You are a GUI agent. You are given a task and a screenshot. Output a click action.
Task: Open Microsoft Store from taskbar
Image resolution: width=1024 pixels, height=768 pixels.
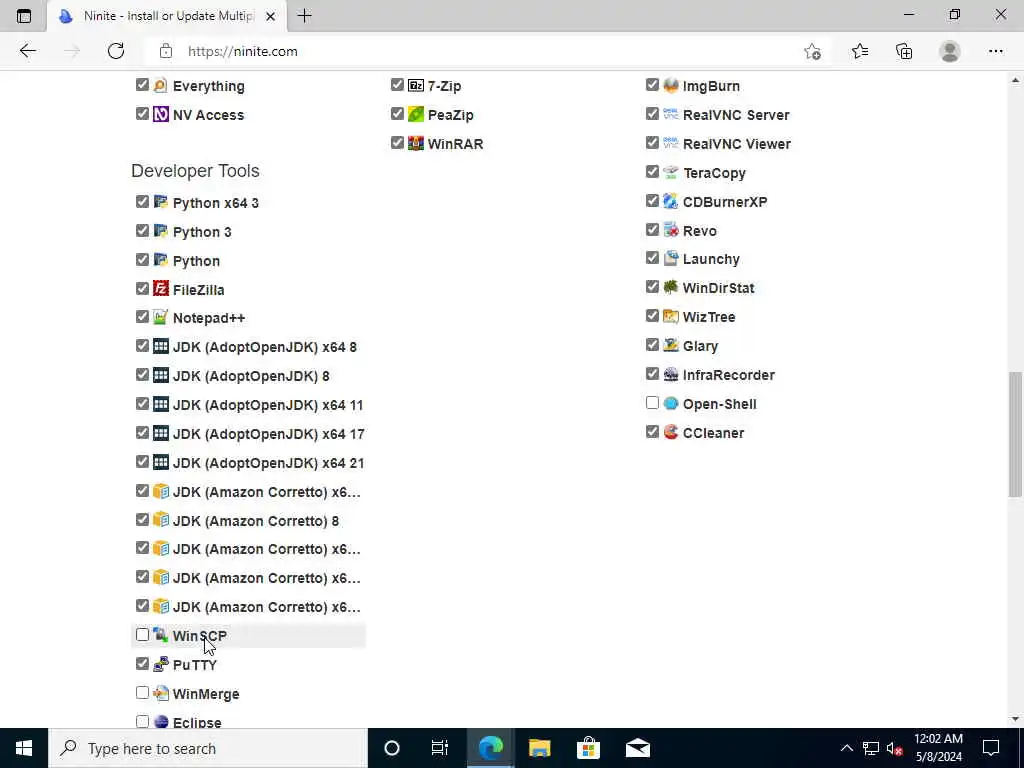click(588, 748)
